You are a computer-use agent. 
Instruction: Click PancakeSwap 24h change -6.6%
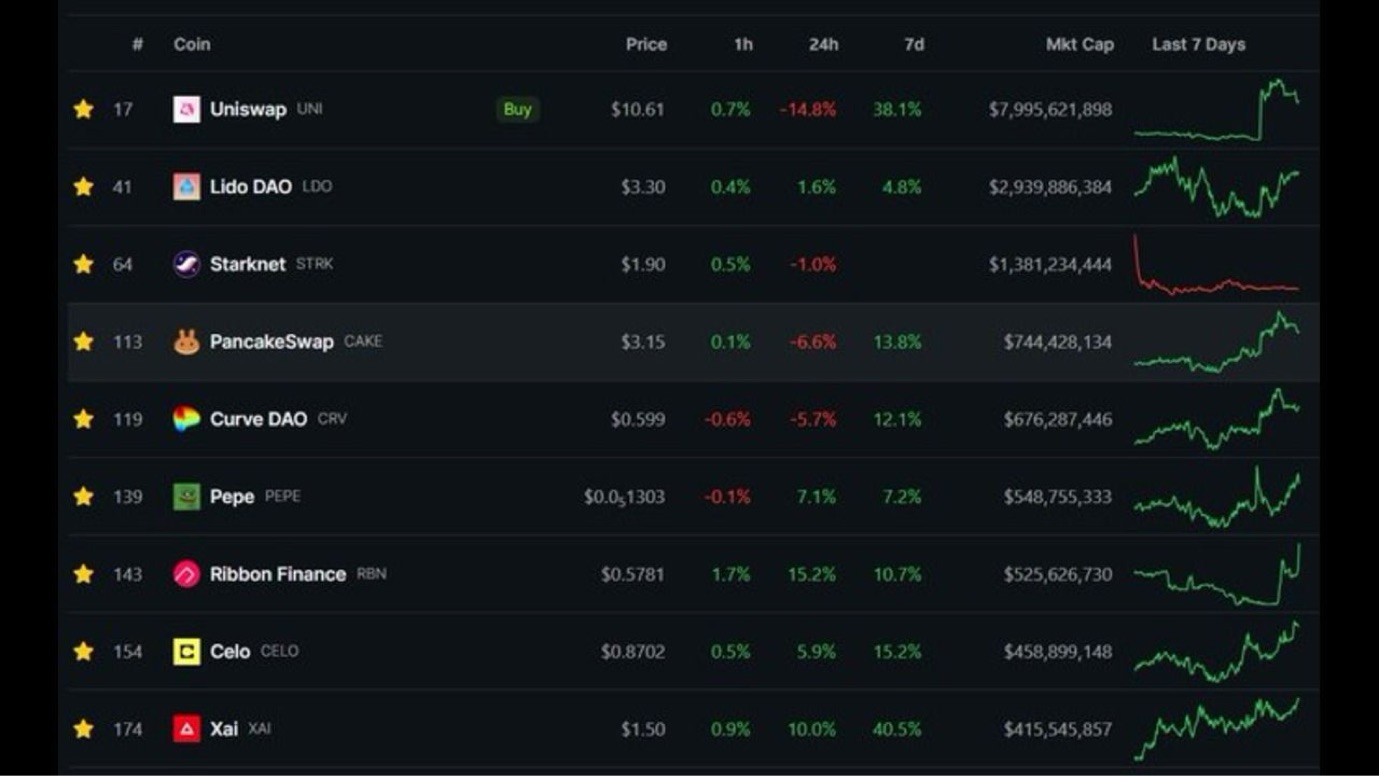click(813, 342)
